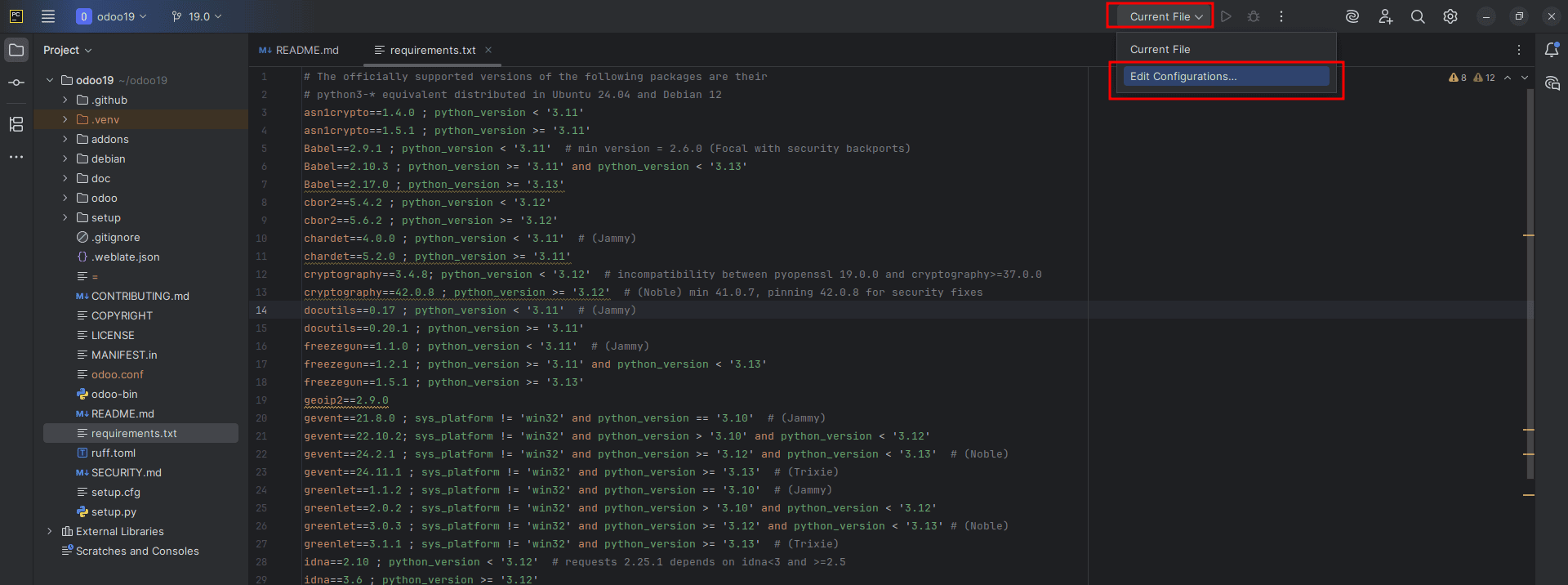Viewport: 1568px width, 585px height.
Task: Open the Commit tool window
Action: pos(16,83)
